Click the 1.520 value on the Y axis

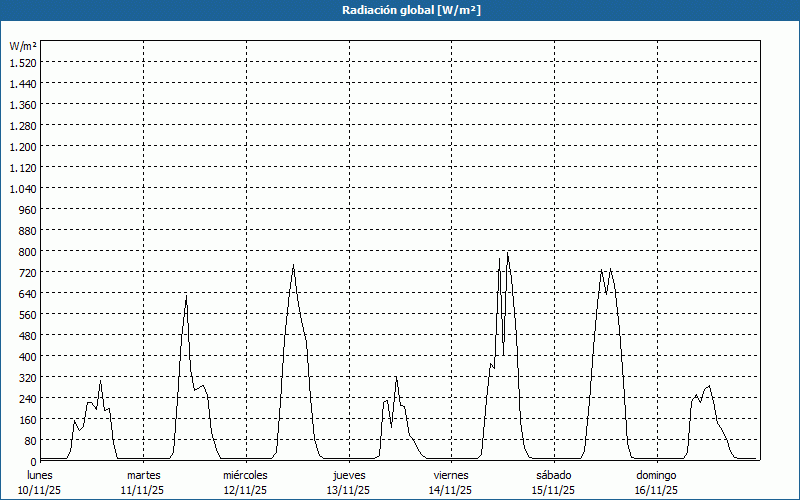pyautogui.click(x=22, y=62)
